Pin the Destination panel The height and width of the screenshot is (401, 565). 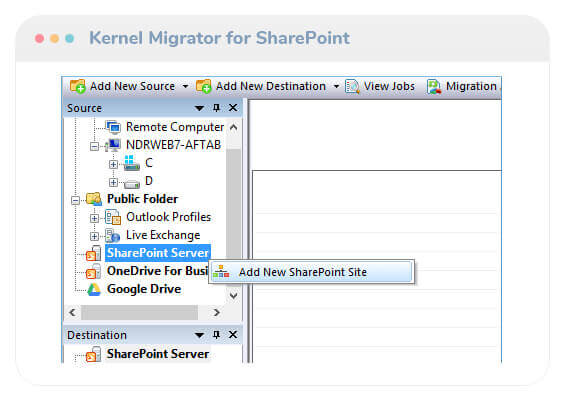[216, 335]
